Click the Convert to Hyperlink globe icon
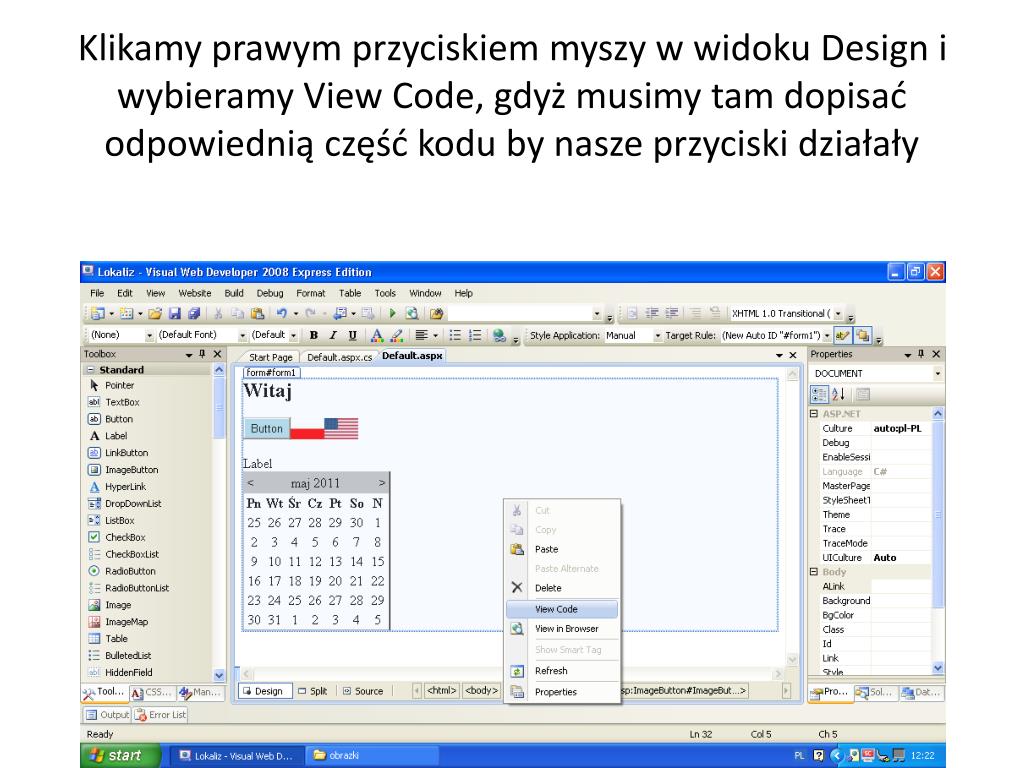The height and width of the screenshot is (768, 1024). coord(500,335)
